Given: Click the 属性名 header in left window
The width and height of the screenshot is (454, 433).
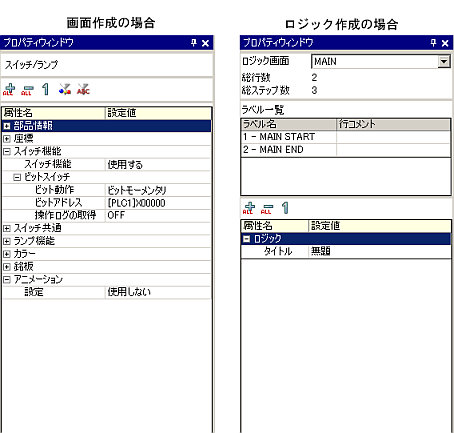Looking at the screenshot, I should click(53, 113).
